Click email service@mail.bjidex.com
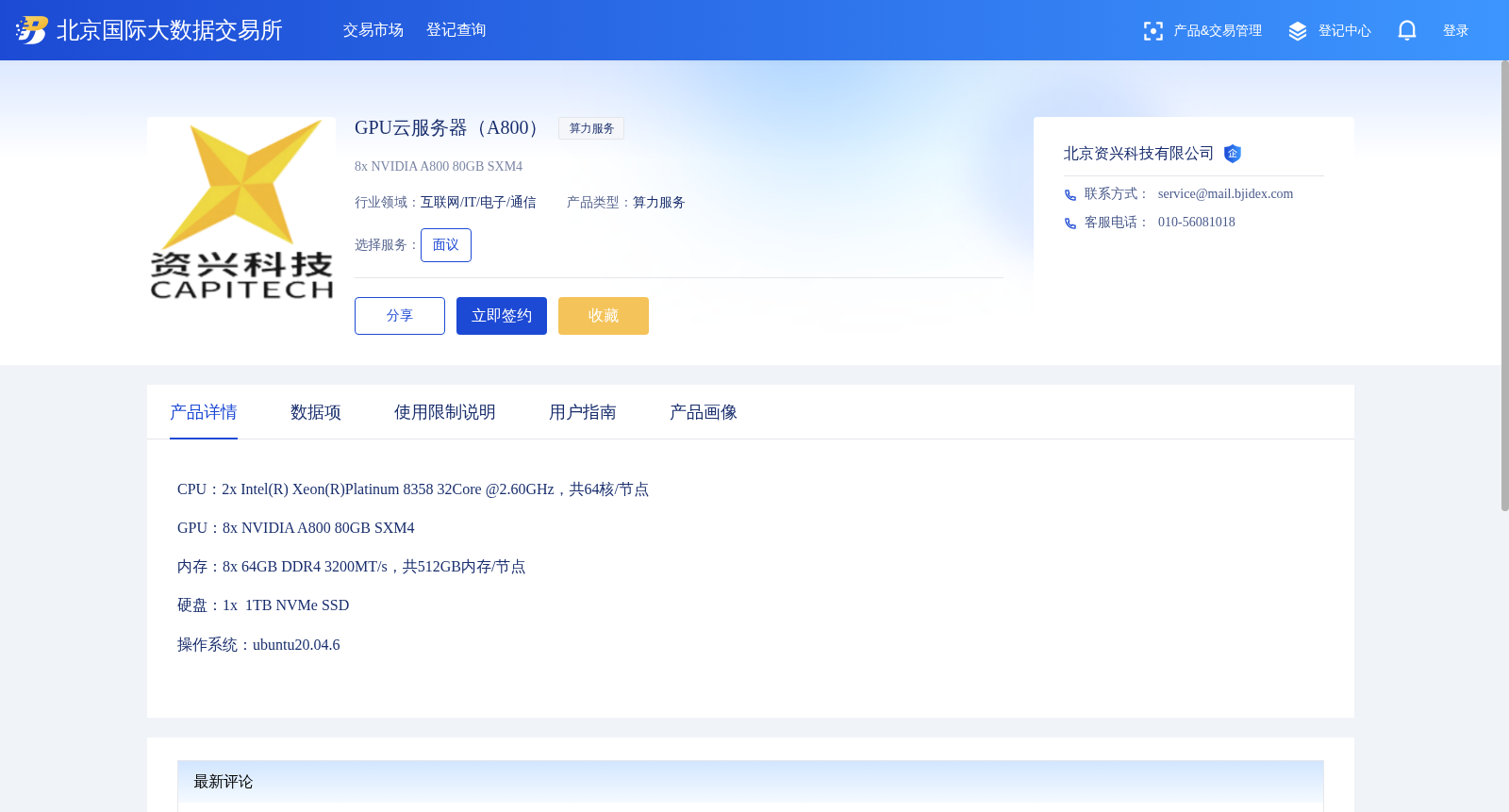The width and height of the screenshot is (1509, 812). pos(1225,194)
